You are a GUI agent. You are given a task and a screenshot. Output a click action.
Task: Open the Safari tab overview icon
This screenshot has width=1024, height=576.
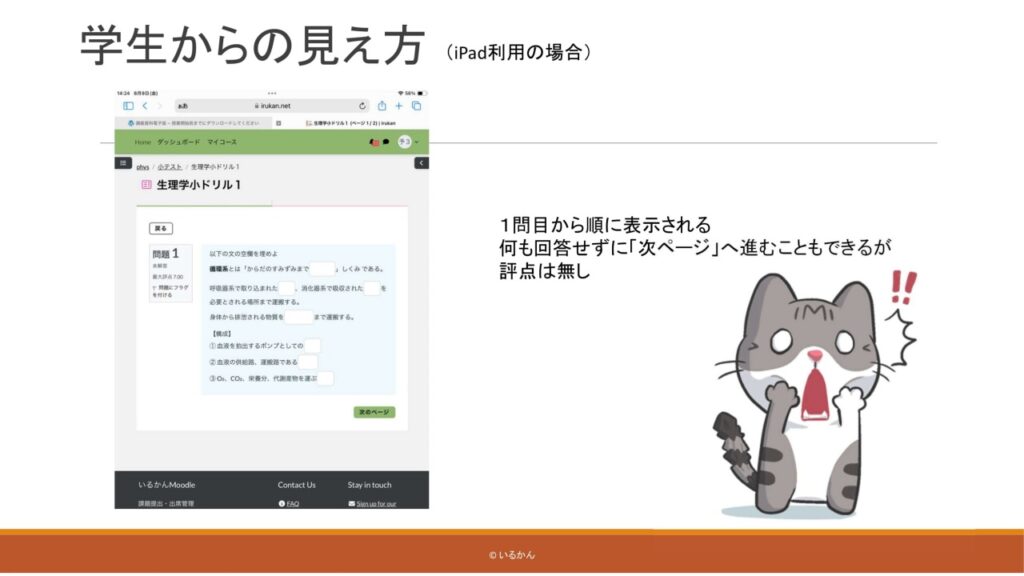pyautogui.click(x=416, y=105)
